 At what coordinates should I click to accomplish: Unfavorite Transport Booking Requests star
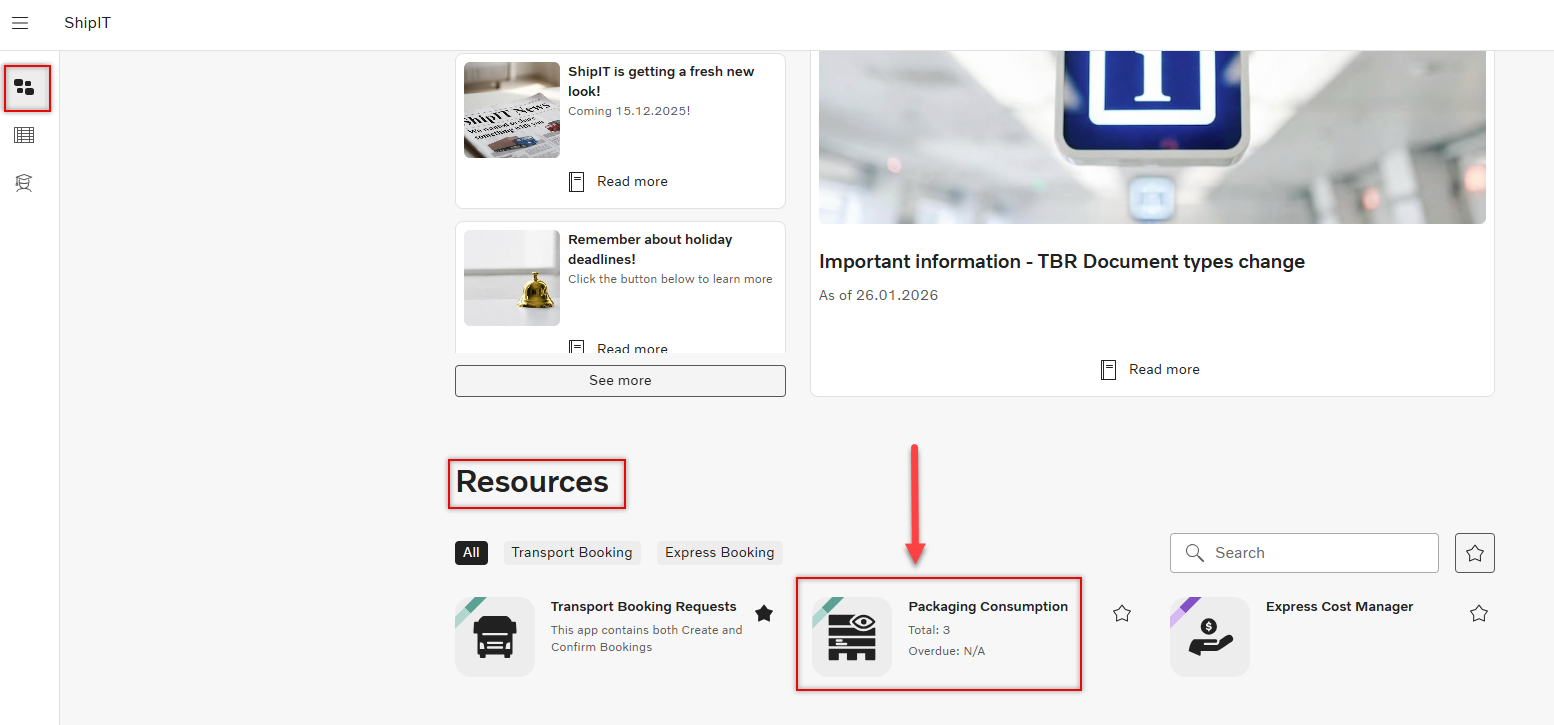[x=764, y=613]
